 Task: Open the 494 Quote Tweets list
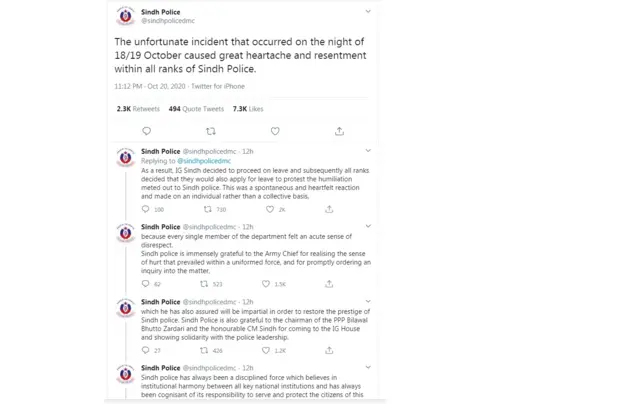(x=196, y=109)
